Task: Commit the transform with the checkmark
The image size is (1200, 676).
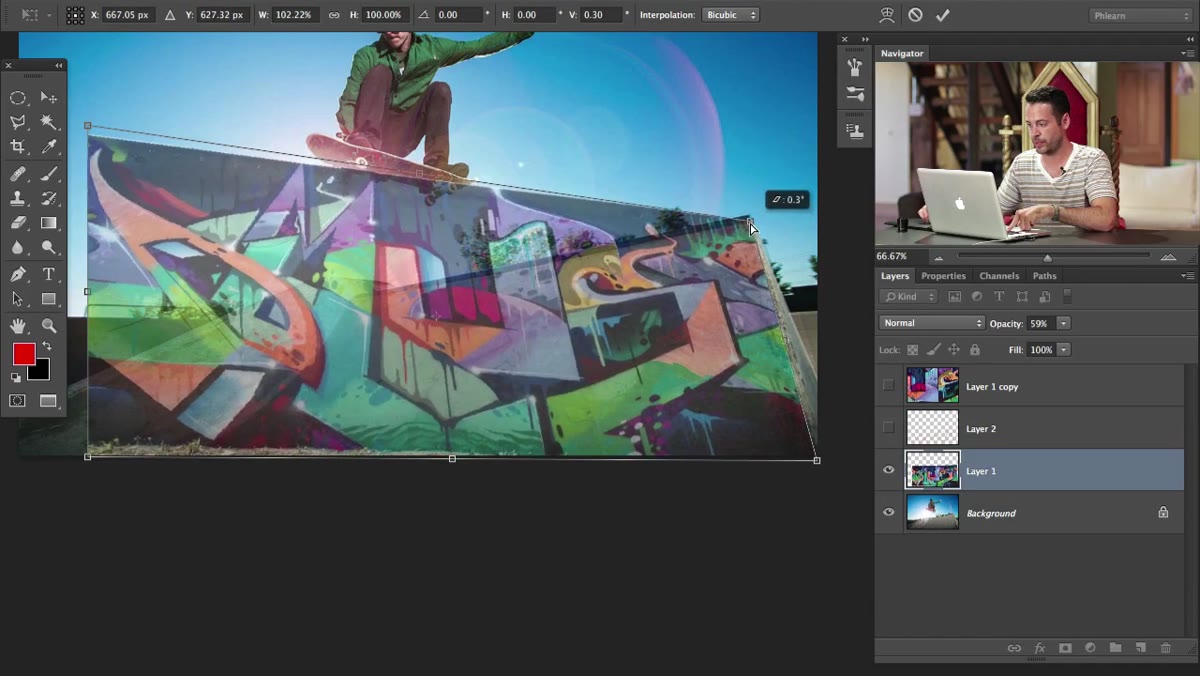Action: click(x=942, y=15)
